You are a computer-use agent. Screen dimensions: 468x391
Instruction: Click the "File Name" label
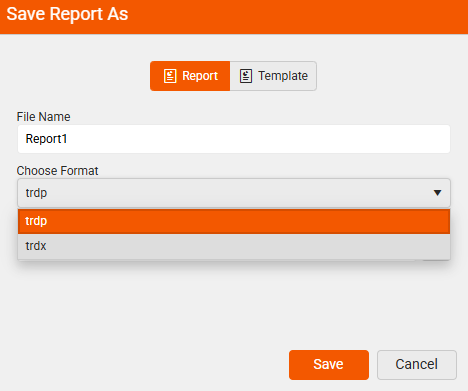(x=43, y=117)
